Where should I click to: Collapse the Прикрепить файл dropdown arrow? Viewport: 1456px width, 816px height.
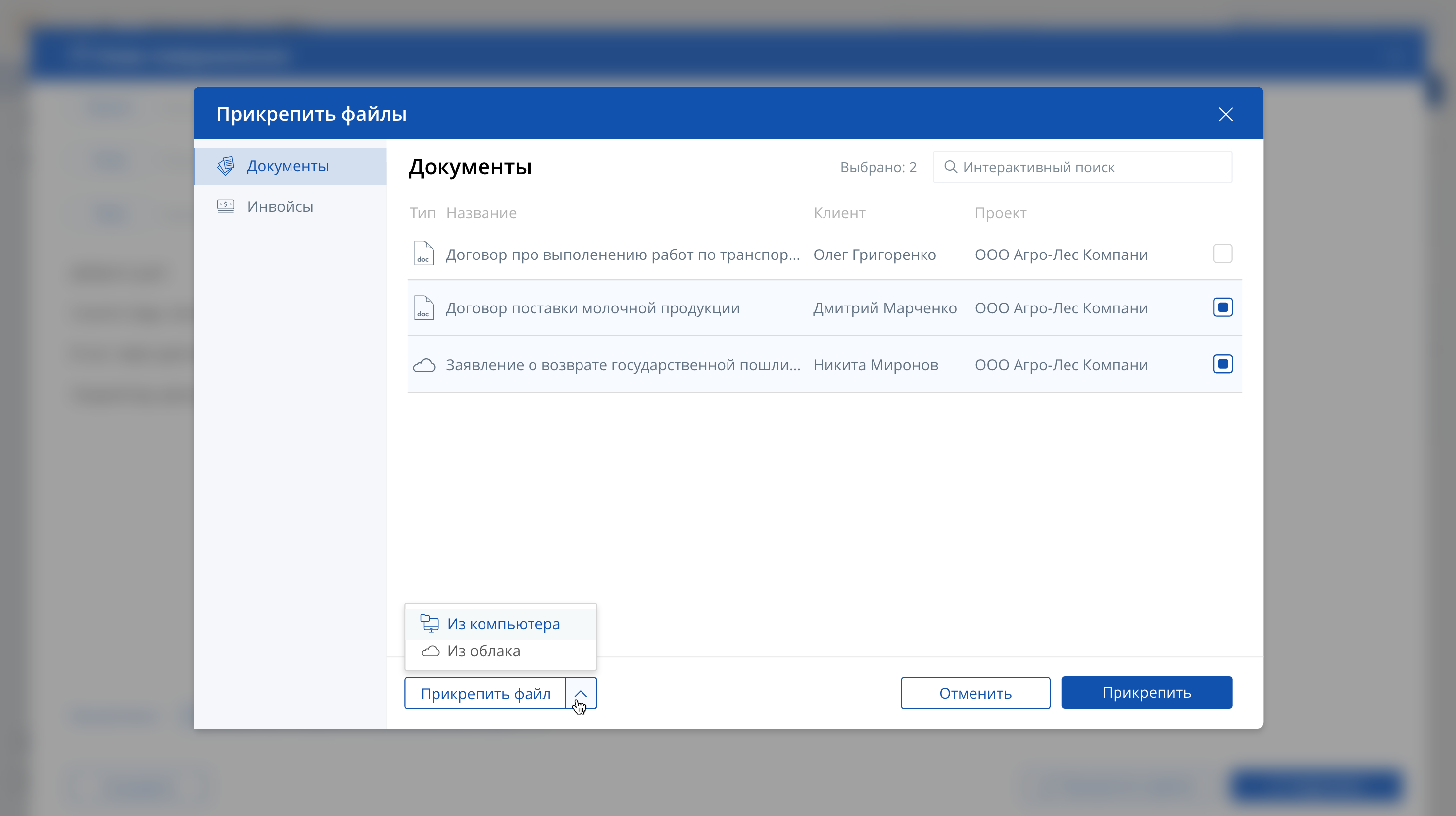click(x=581, y=693)
